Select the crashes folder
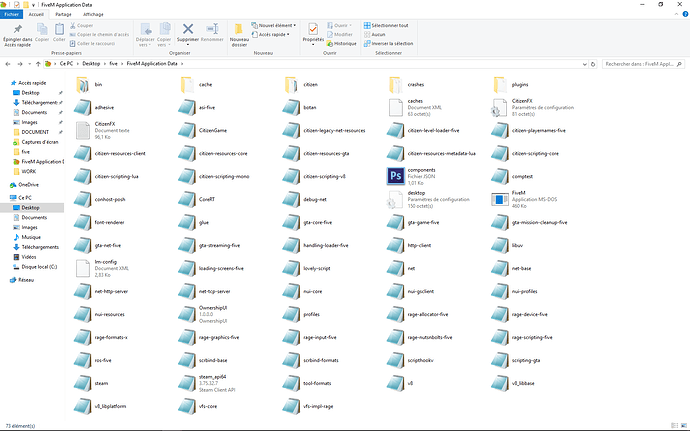The width and height of the screenshot is (690, 431). (x=407, y=85)
